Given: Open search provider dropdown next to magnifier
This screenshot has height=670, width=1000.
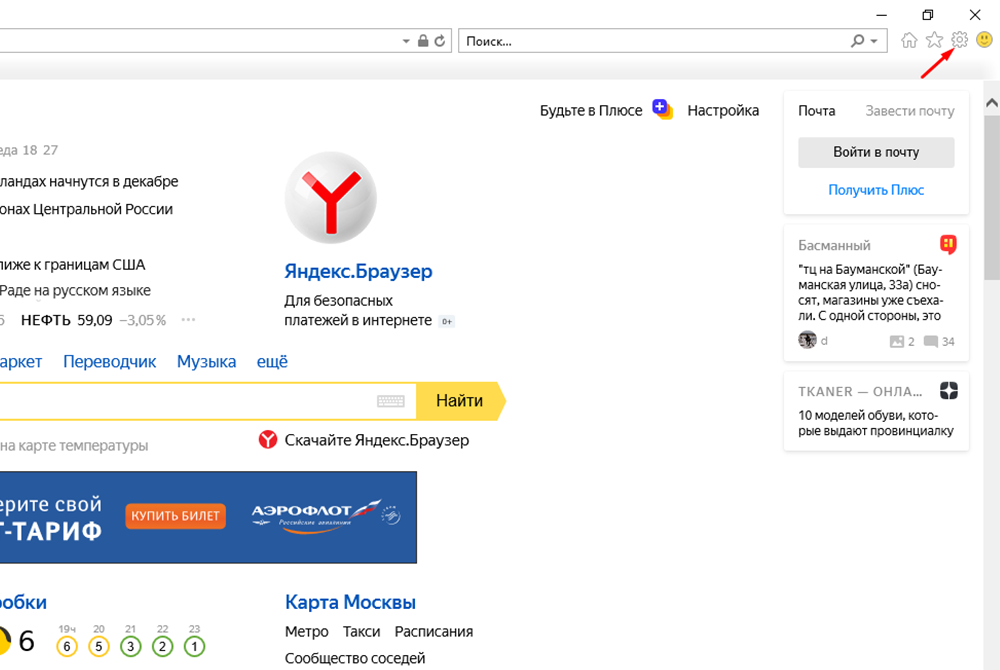Looking at the screenshot, I should tap(875, 41).
